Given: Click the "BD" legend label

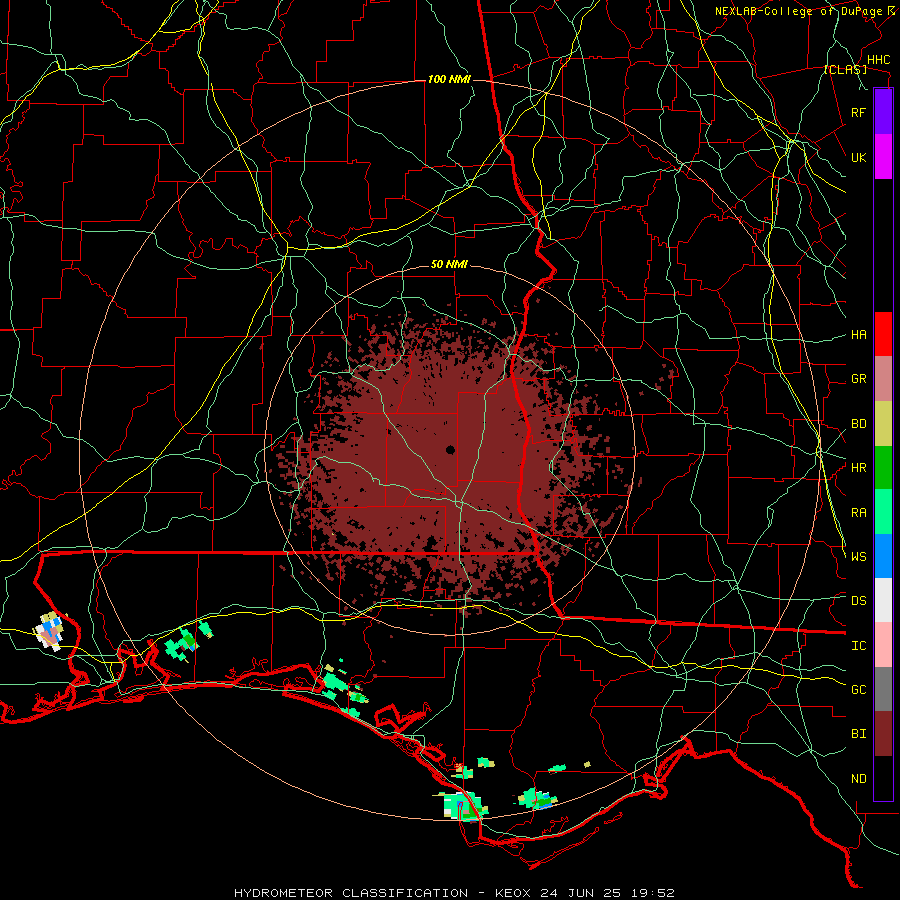Looking at the screenshot, I should [859, 424].
